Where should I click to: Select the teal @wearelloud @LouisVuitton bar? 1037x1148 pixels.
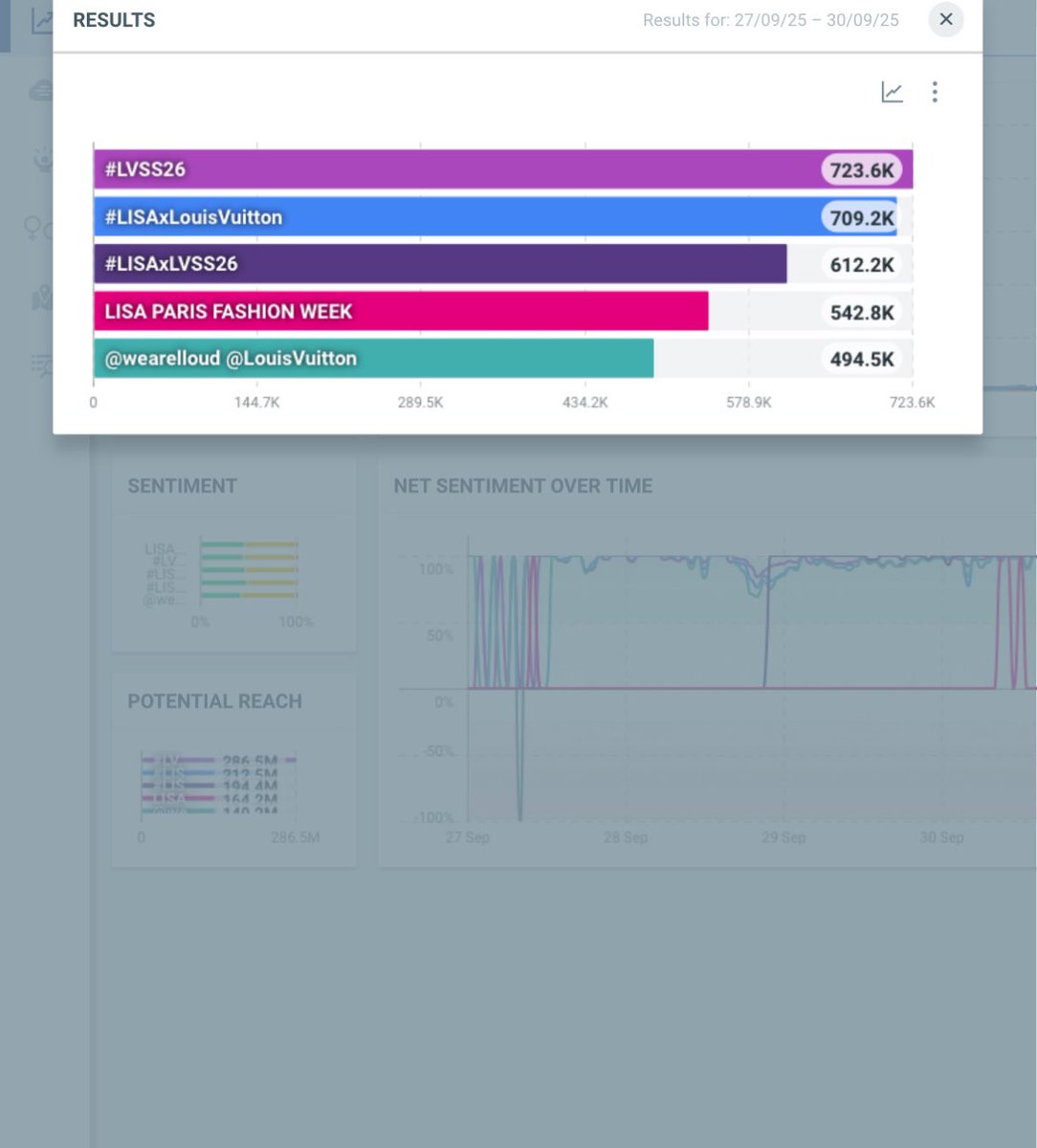coord(373,359)
